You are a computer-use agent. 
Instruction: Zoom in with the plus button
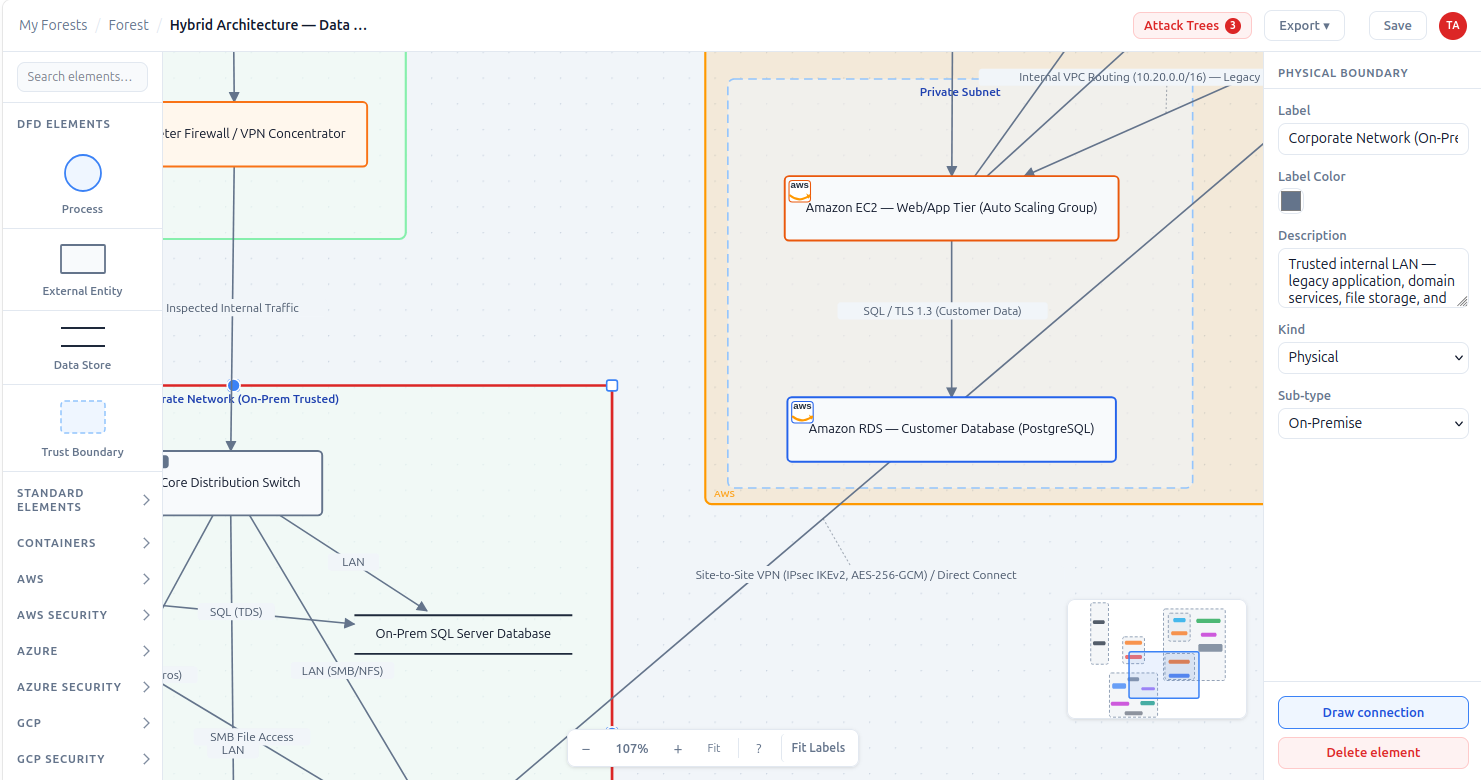pyautogui.click(x=678, y=748)
